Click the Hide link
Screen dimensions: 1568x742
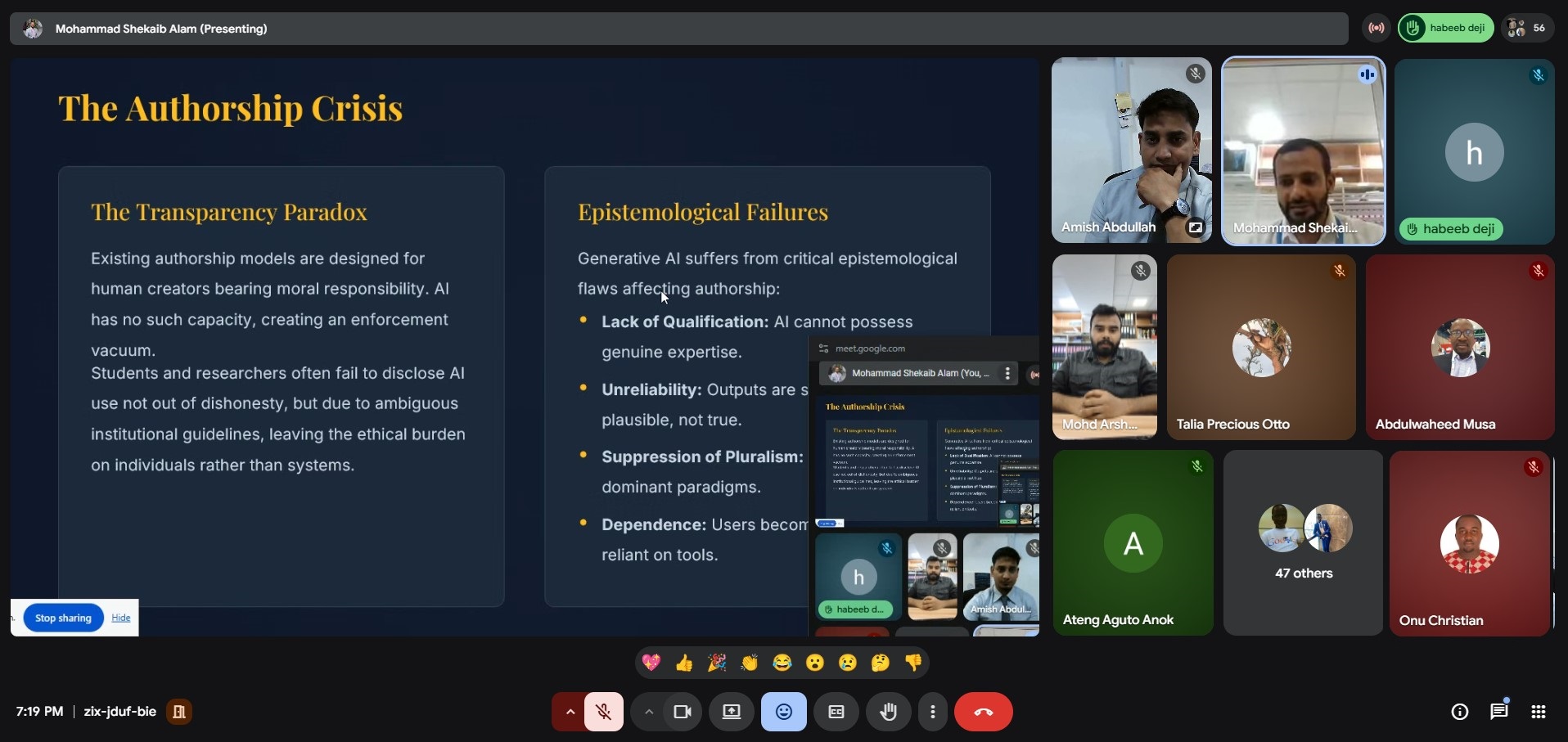121,618
